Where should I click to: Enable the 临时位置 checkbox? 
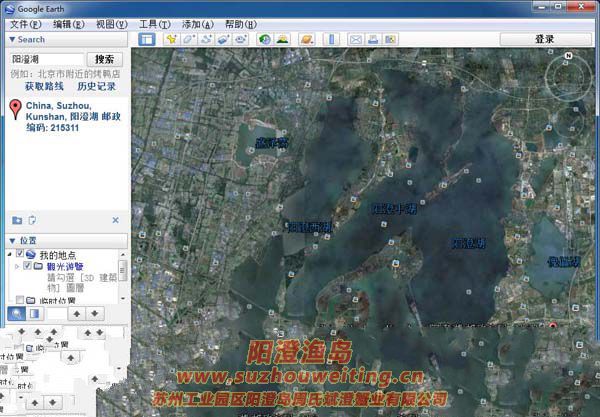[x=20, y=299]
